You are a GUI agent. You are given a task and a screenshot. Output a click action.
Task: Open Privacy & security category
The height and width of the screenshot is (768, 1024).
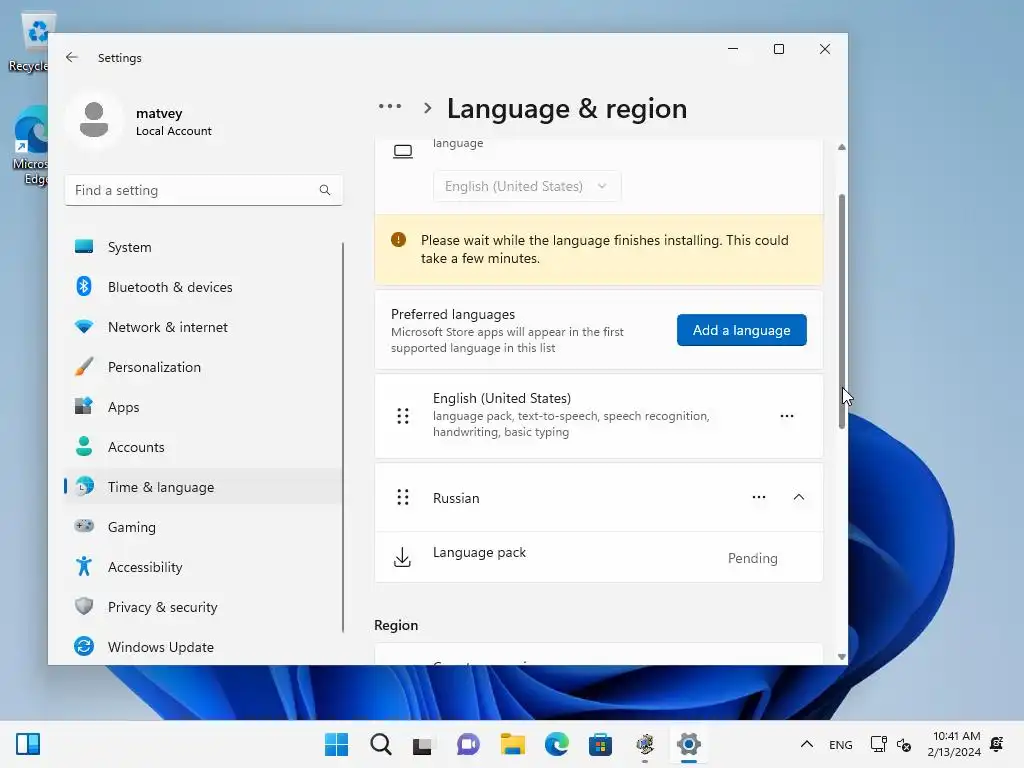pos(202,607)
